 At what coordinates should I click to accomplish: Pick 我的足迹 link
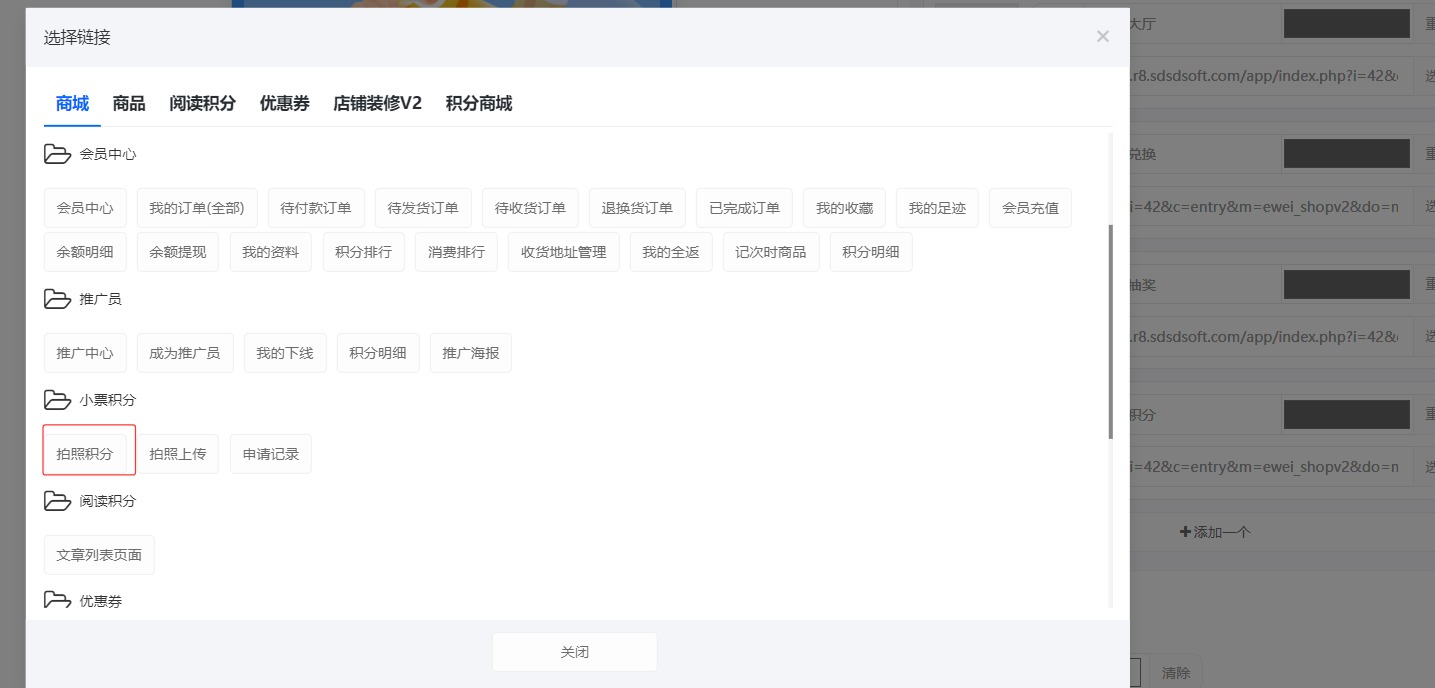pos(937,208)
